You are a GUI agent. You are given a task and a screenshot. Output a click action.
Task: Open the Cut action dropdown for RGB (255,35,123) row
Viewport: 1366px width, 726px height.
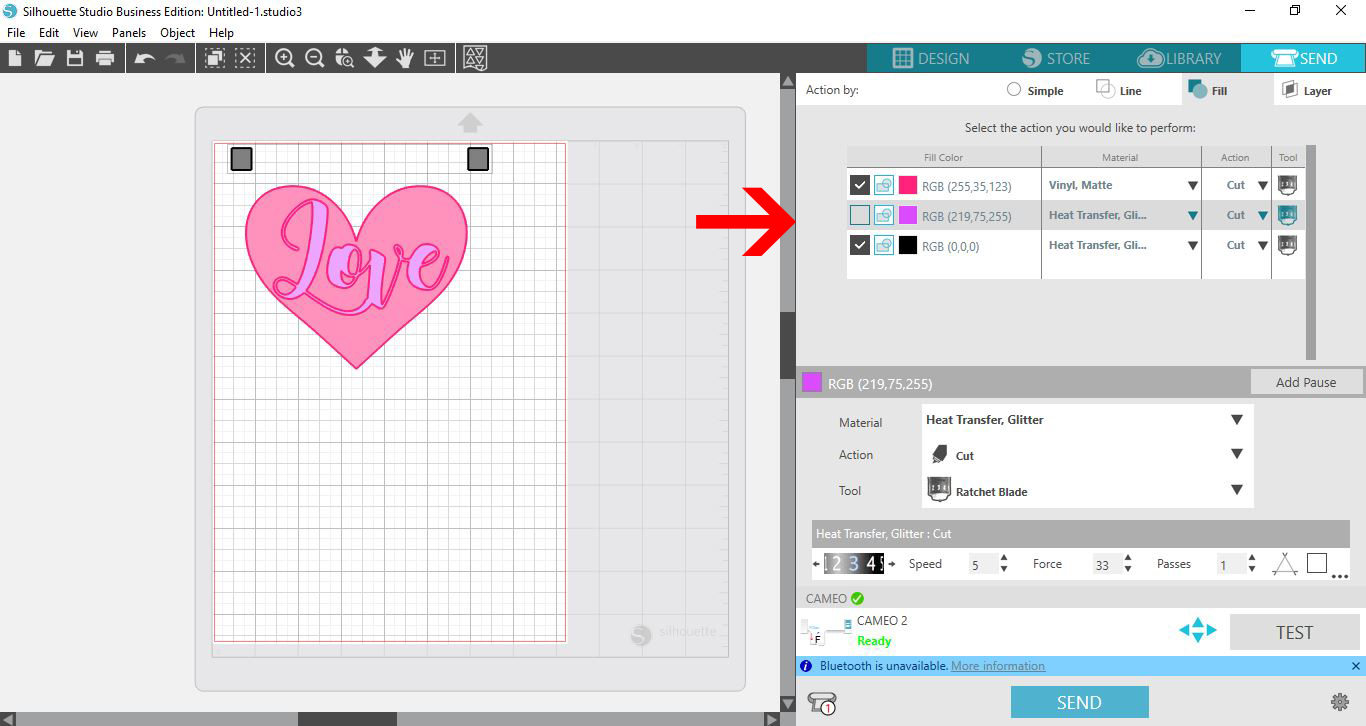tap(1262, 185)
